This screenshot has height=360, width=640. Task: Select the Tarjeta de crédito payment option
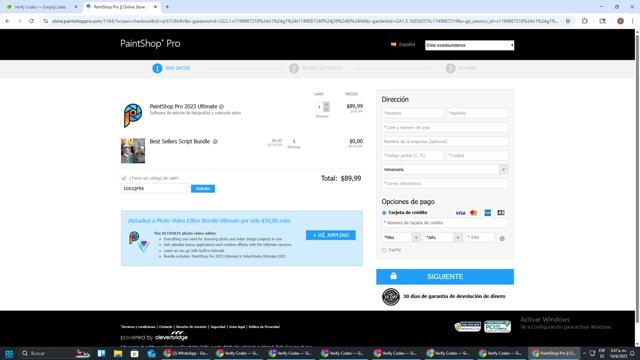(384, 213)
